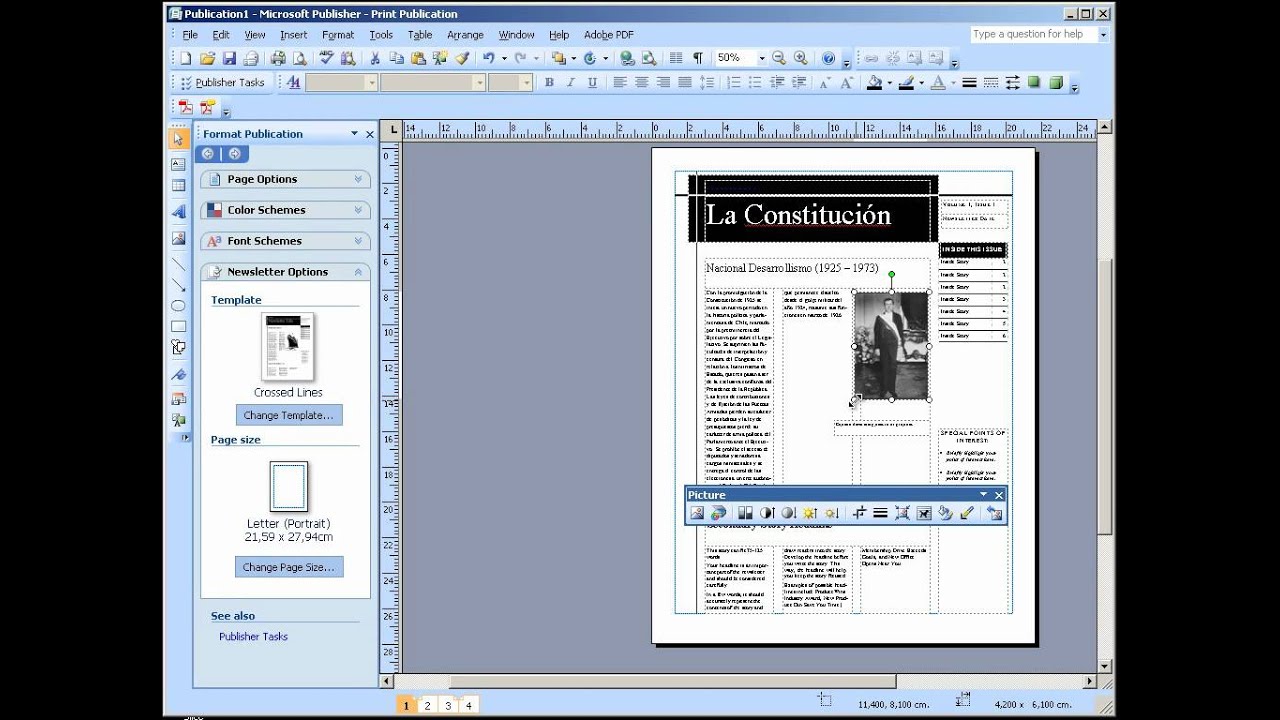Toggle Bold formatting
This screenshot has width=1280, height=720.
[549, 83]
